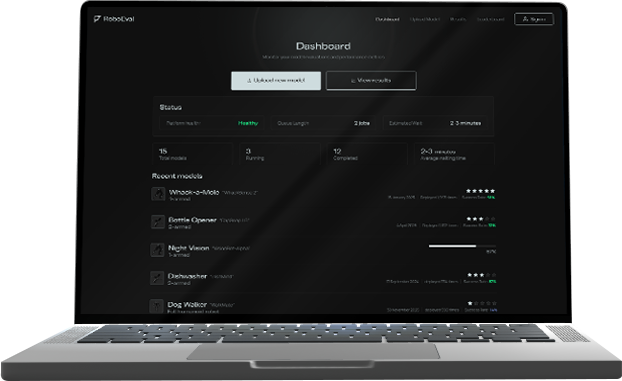Click the Upload new model button
The width and height of the screenshot is (622, 381).
276,81
